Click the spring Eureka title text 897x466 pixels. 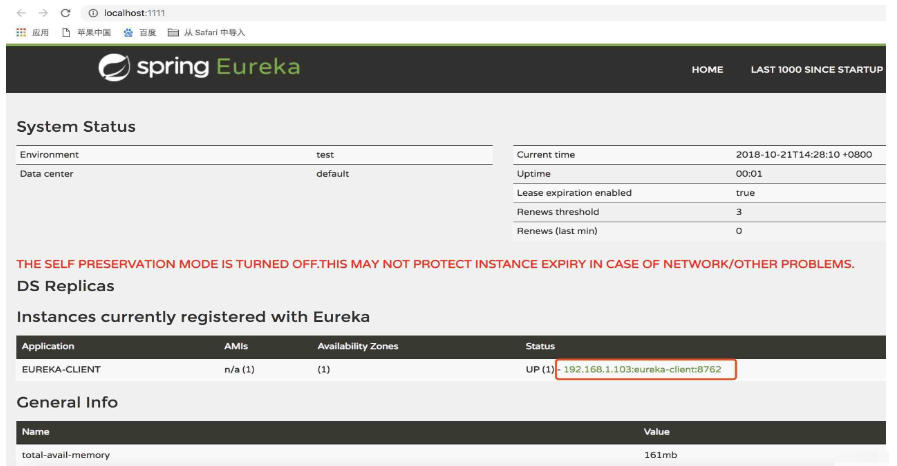[218, 67]
